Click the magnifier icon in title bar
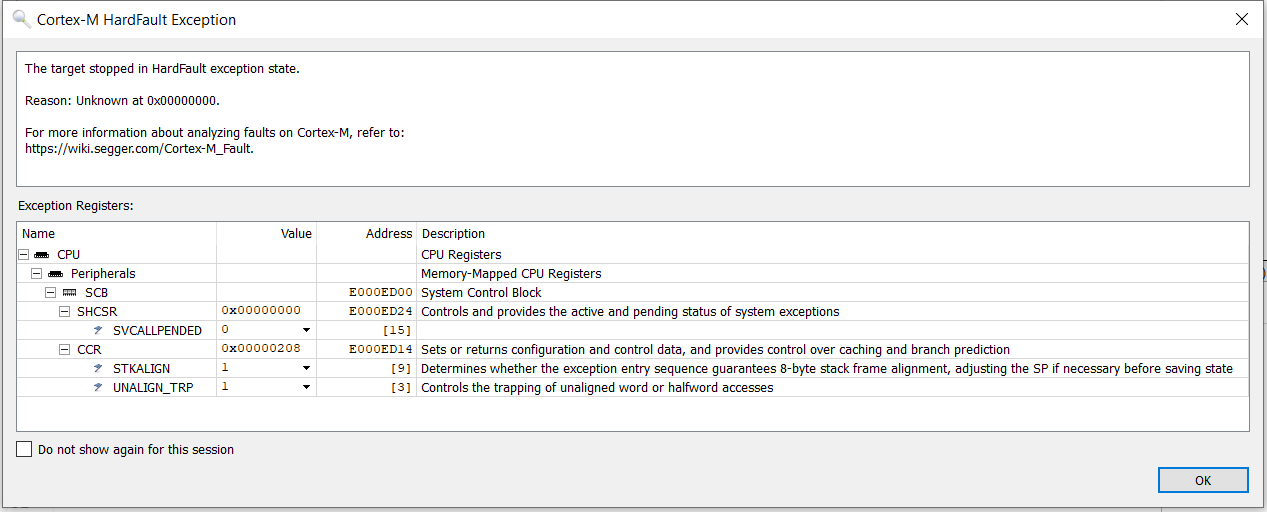The width and height of the screenshot is (1267, 512). click(21, 18)
